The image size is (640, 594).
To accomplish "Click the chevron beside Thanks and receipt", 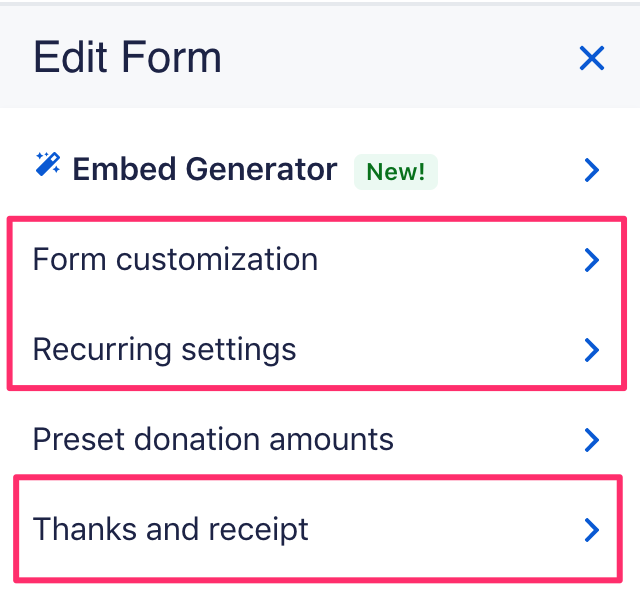I will tap(592, 530).
